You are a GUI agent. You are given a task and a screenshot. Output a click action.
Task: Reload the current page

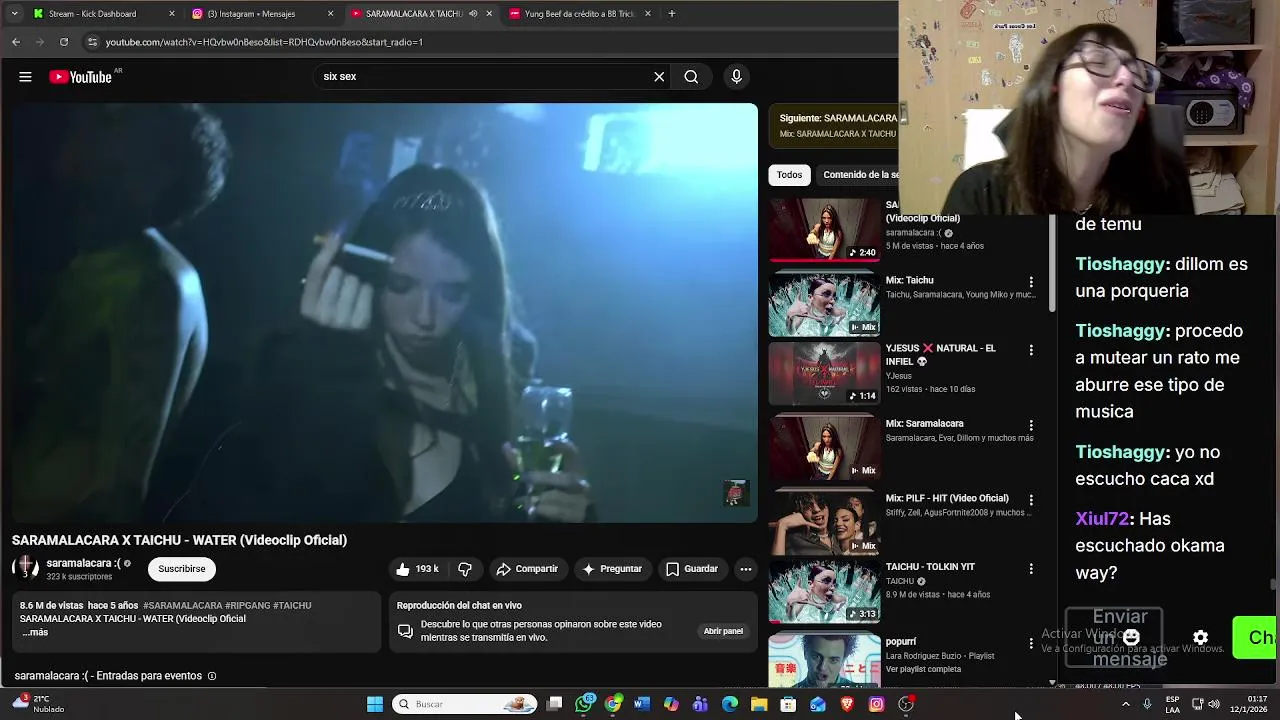pyautogui.click(x=64, y=42)
